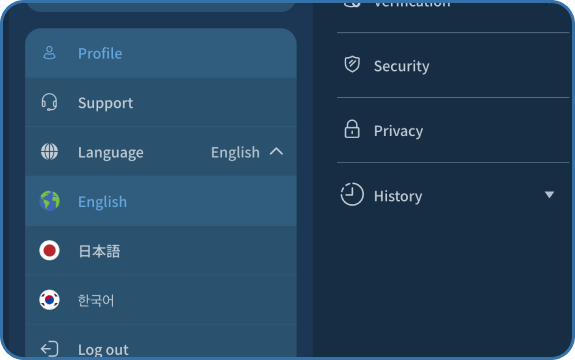Click the Profile person icon
Screen dimensions: 575x360
point(50,53)
